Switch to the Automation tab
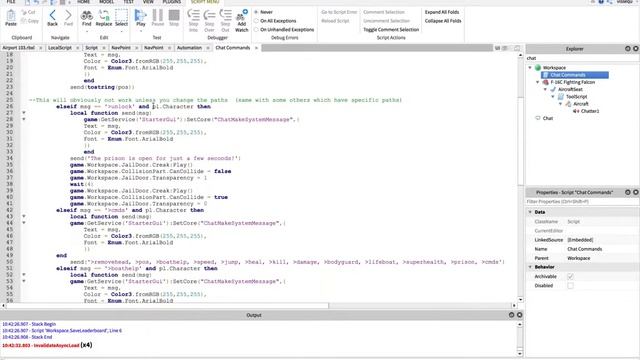This screenshot has height=360, width=640. coord(189,48)
